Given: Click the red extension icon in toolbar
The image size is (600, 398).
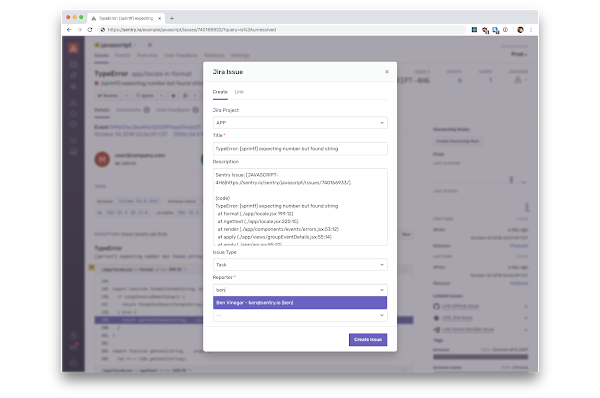Looking at the screenshot, I should coord(485,30).
